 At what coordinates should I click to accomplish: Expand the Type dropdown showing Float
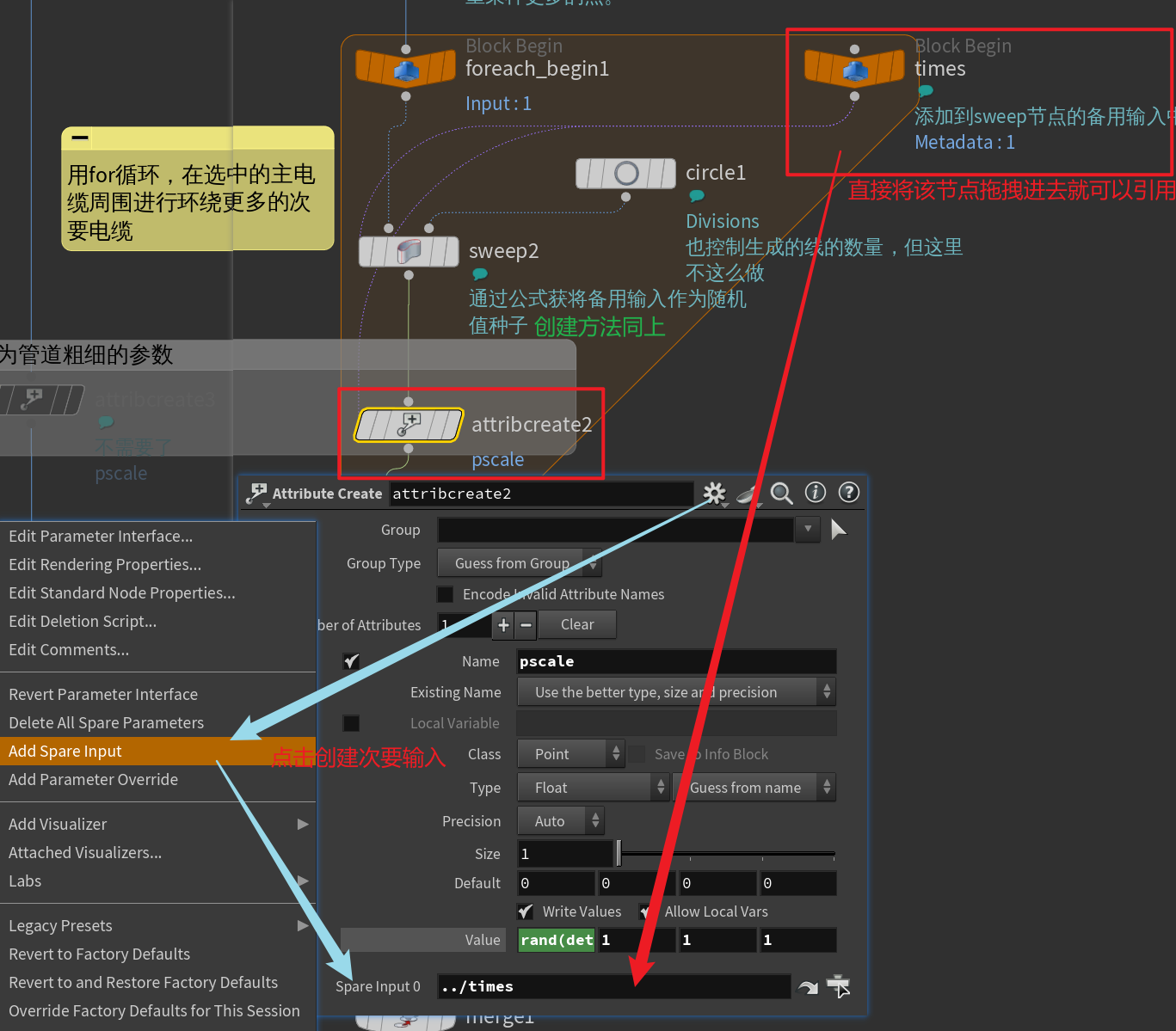(x=592, y=788)
